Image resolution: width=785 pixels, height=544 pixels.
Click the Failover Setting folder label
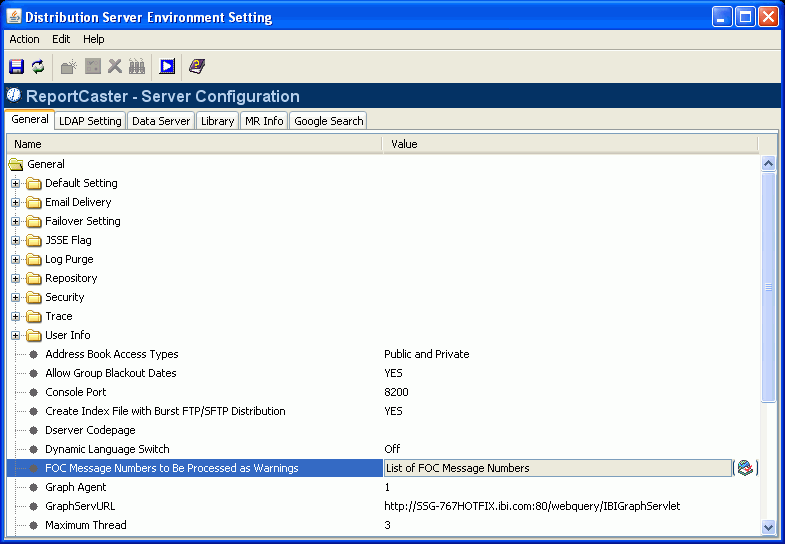click(x=83, y=221)
